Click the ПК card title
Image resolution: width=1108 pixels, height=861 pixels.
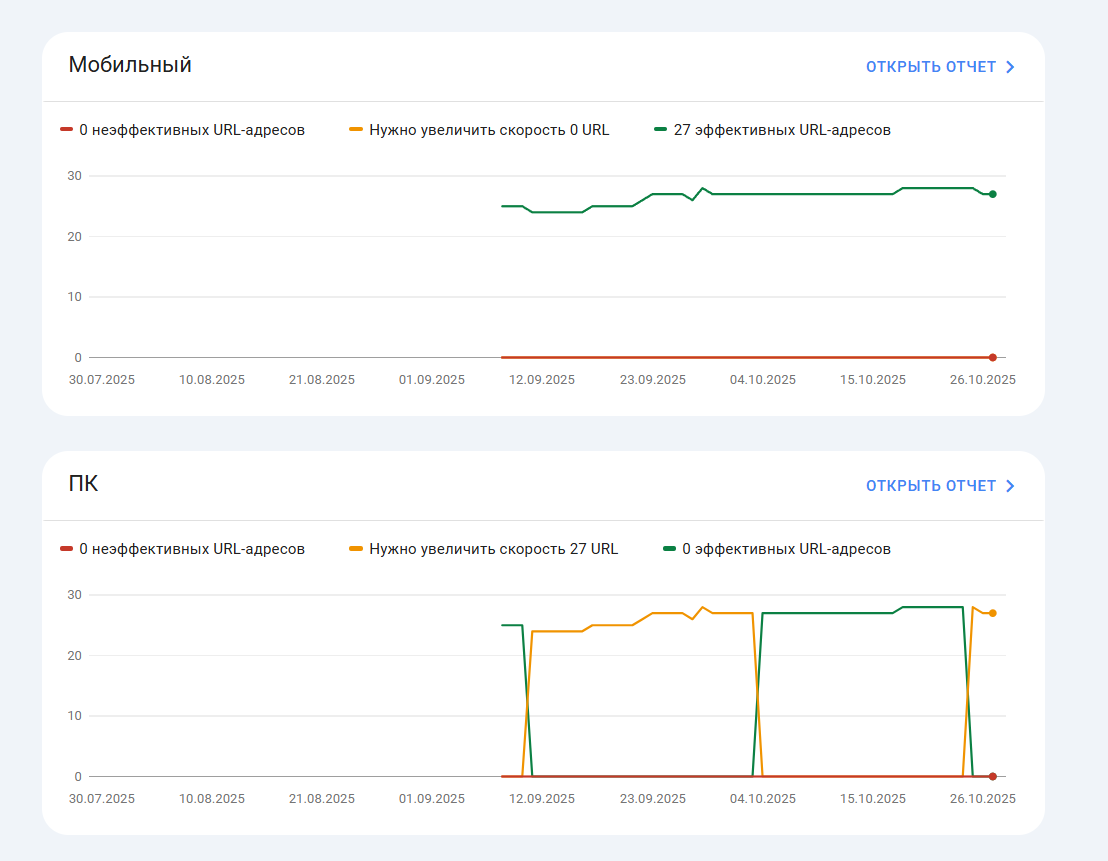(x=83, y=485)
